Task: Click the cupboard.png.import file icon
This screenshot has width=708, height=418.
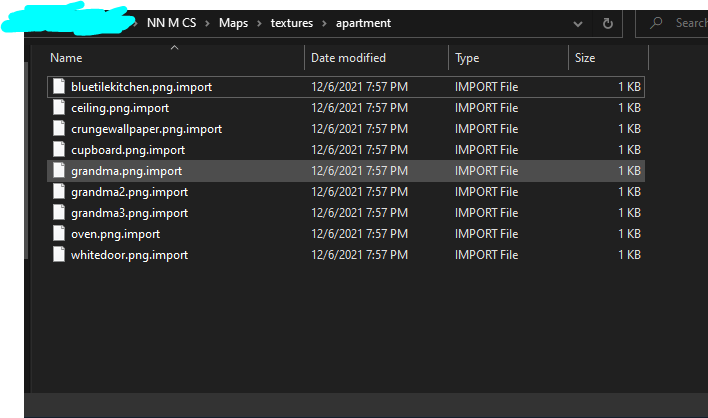Action: pyautogui.click(x=60, y=150)
